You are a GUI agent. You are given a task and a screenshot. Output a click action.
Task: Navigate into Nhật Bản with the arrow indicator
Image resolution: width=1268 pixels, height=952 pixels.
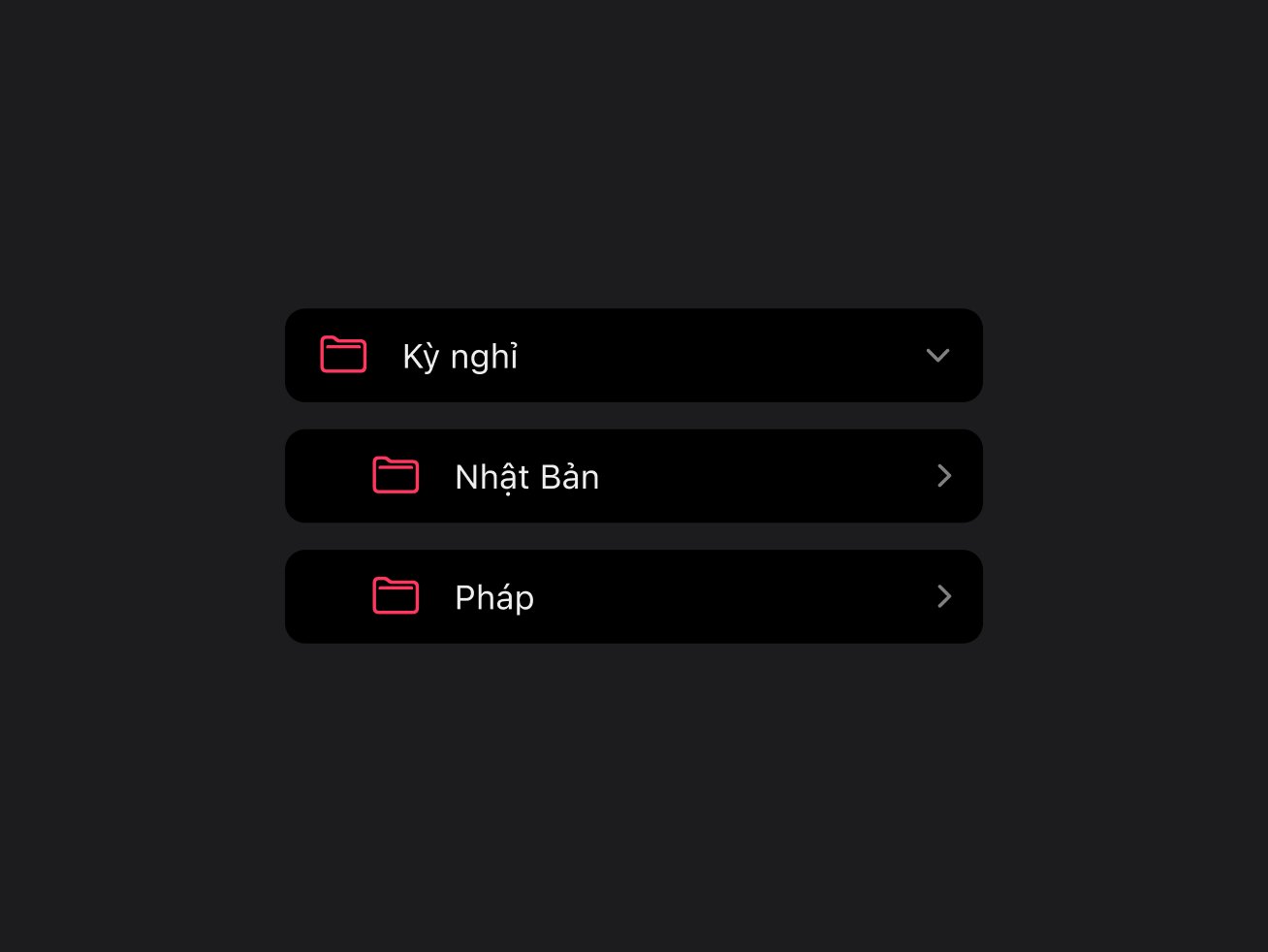[944, 475]
